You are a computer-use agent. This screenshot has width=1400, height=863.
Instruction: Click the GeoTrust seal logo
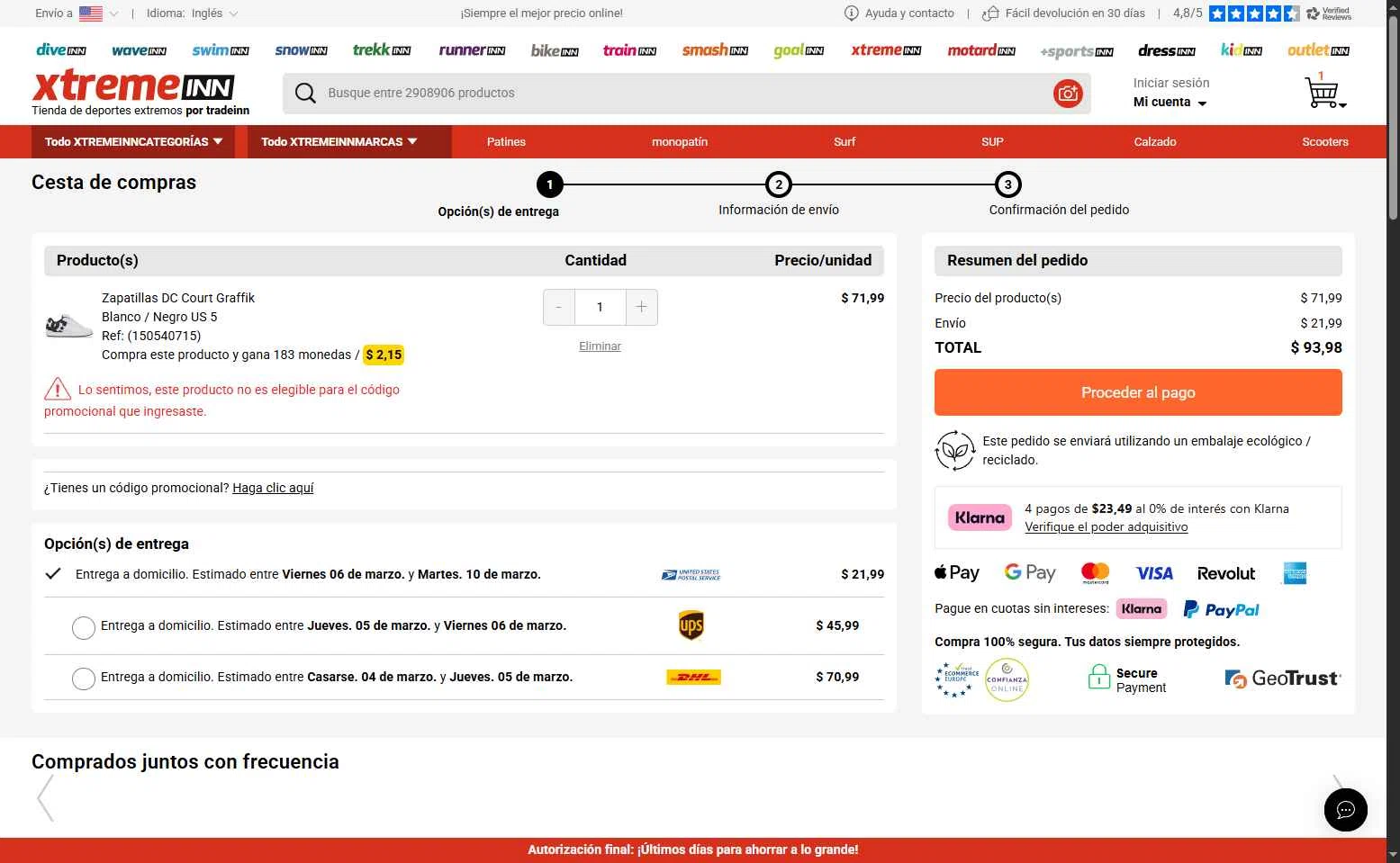[1282, 679]
